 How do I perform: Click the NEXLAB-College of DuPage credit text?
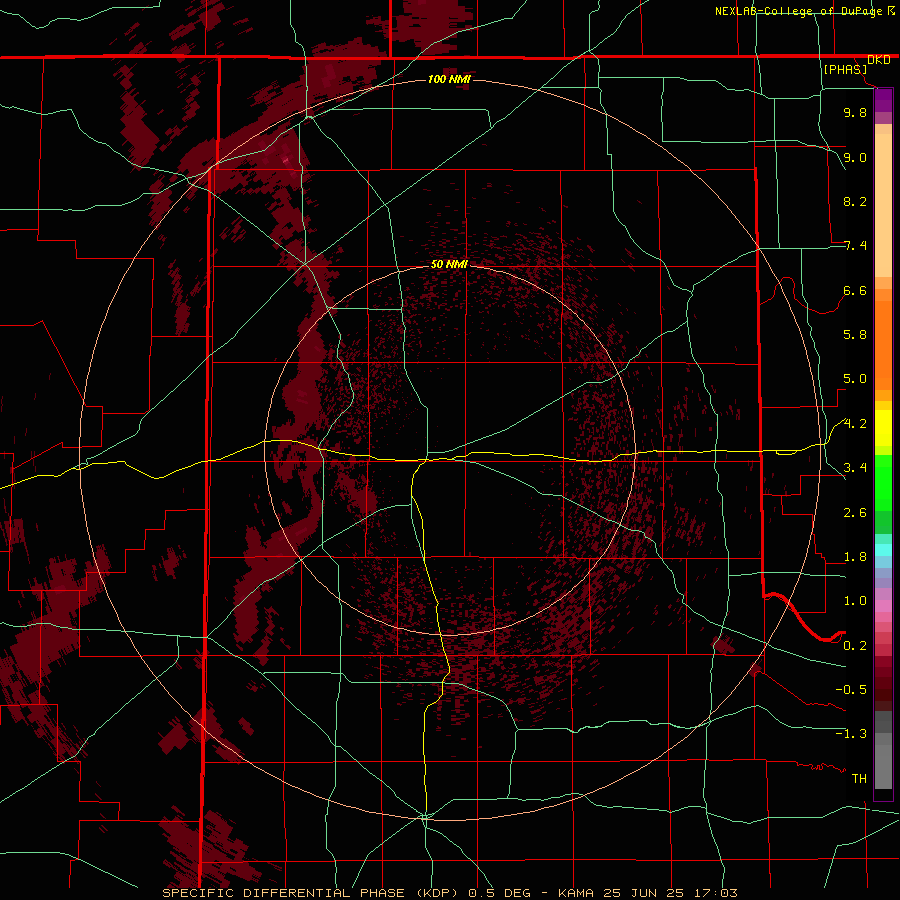click(x=799, y=11)
